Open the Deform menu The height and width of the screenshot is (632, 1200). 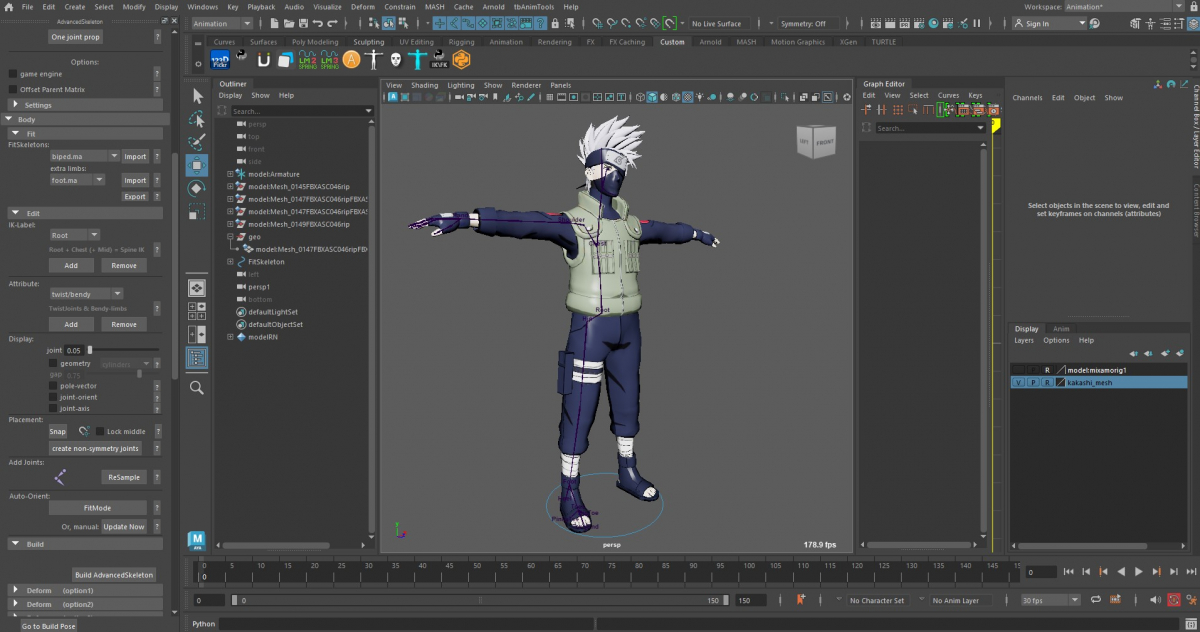(x=362, y=7)
